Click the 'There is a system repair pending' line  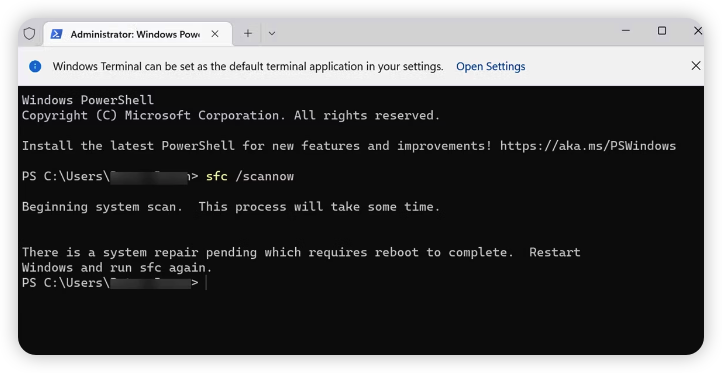coord(301,252)
